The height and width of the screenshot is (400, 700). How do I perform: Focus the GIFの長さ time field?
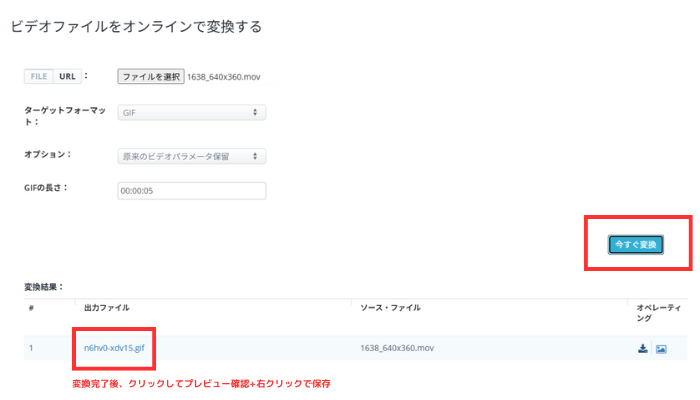point(192,191)
